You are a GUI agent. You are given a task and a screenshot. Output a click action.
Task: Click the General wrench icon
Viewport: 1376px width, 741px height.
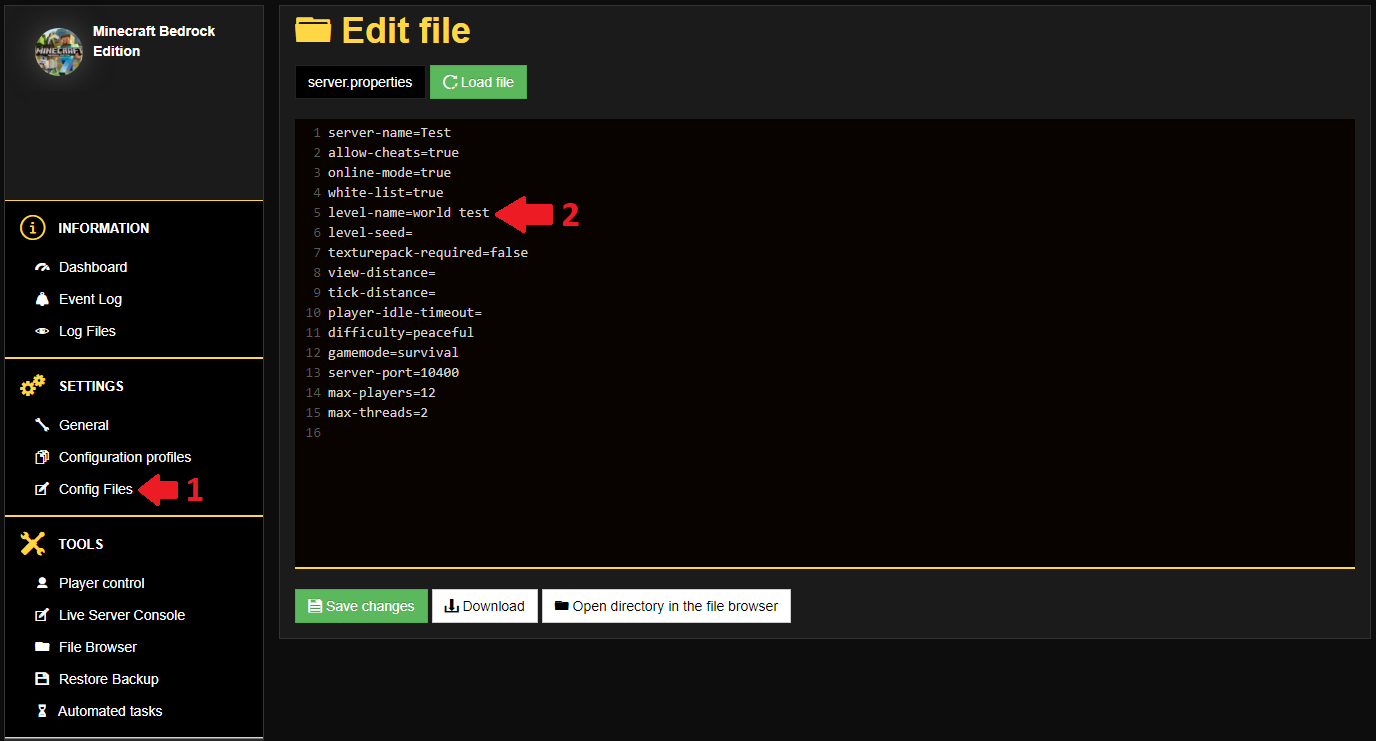tap(42, 425)
